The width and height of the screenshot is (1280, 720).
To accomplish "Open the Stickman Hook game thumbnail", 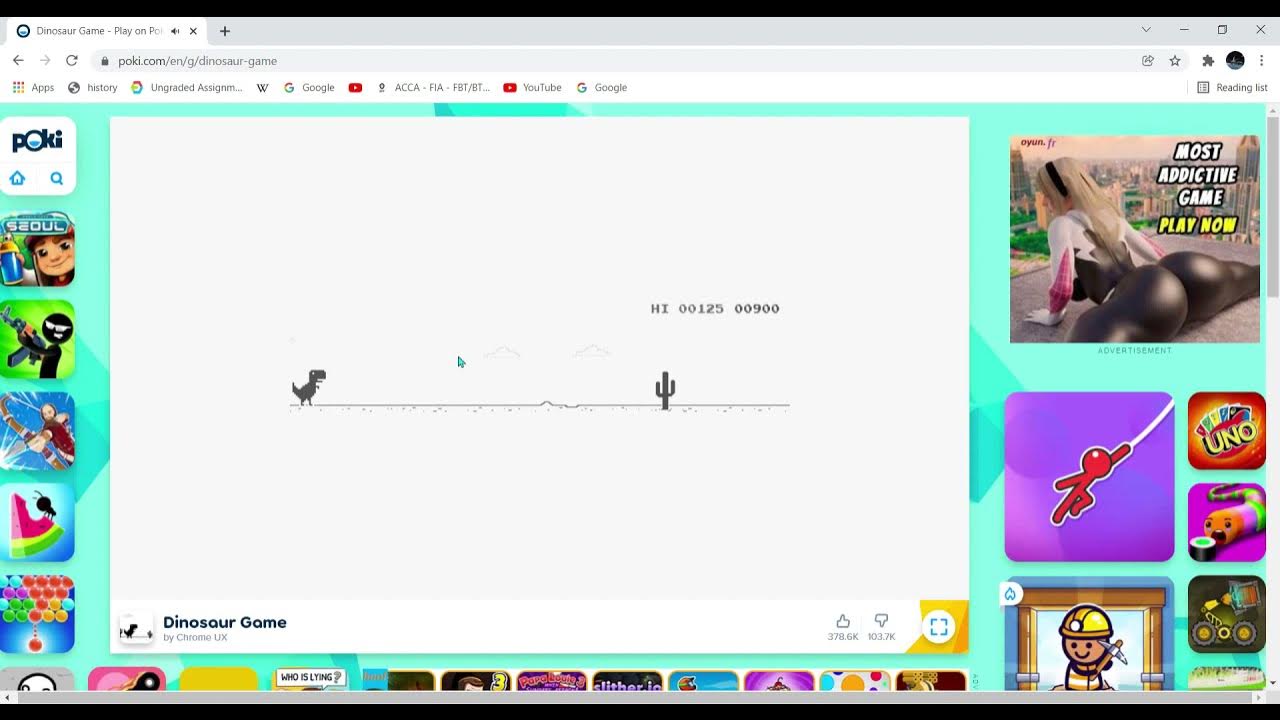I will point(1089,477).
